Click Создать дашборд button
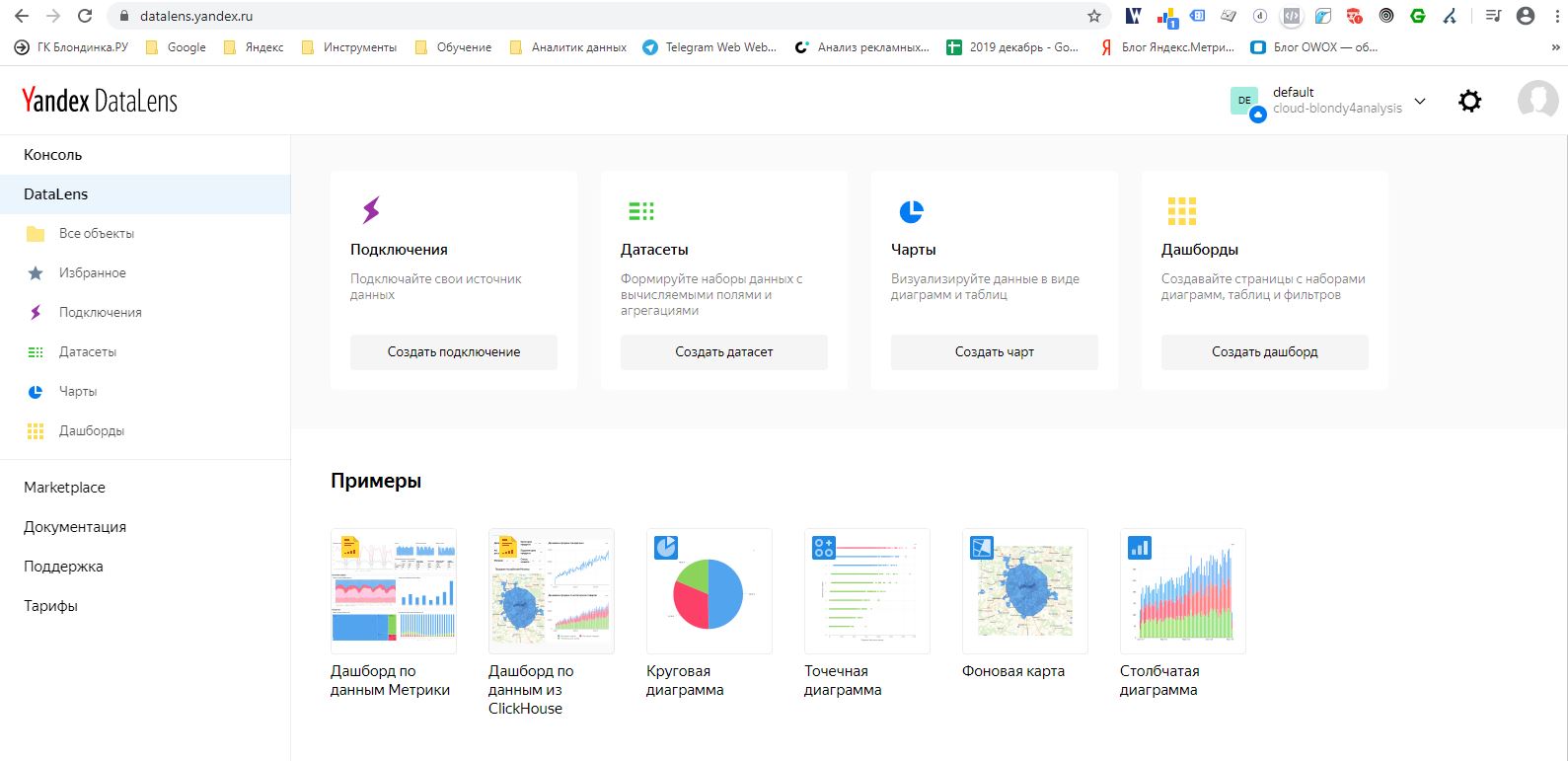 pyautogui.click(x=1265, y=352)
